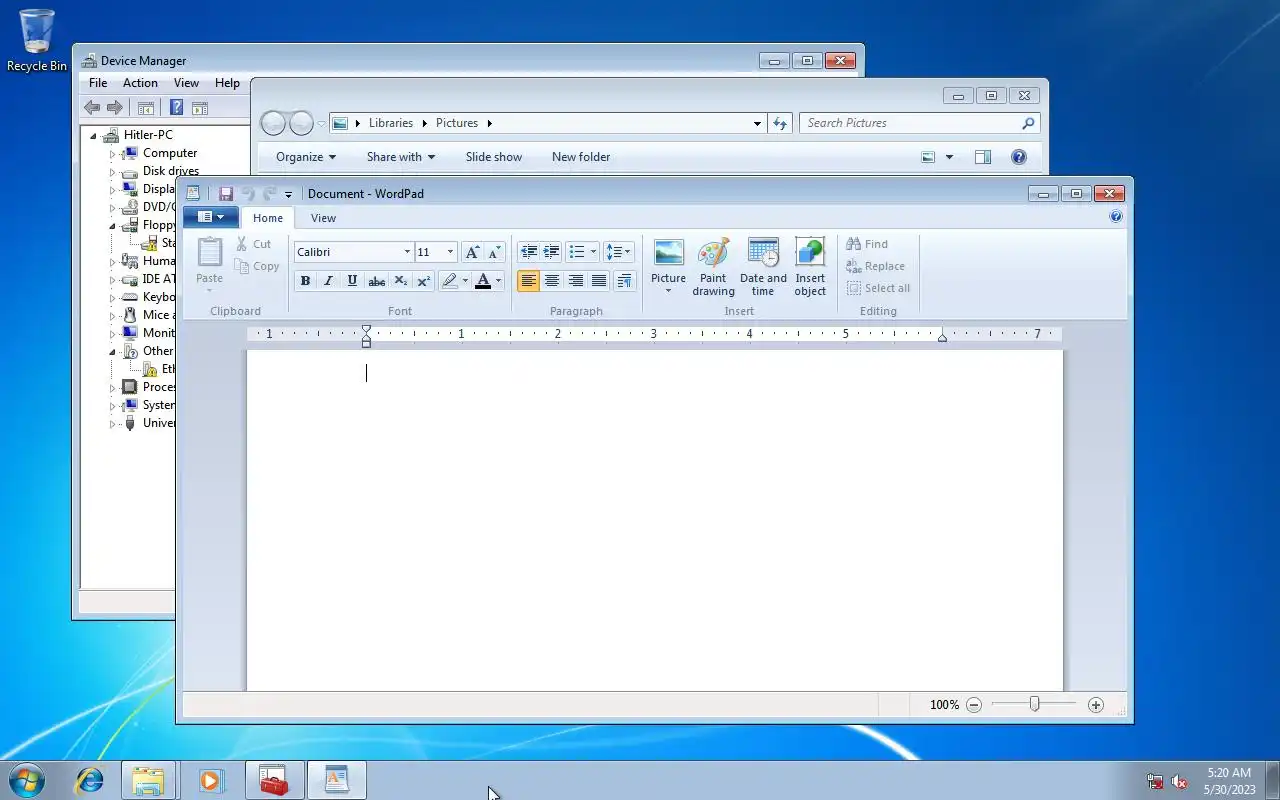Click the Decrease indent icon

coord(528,252)
